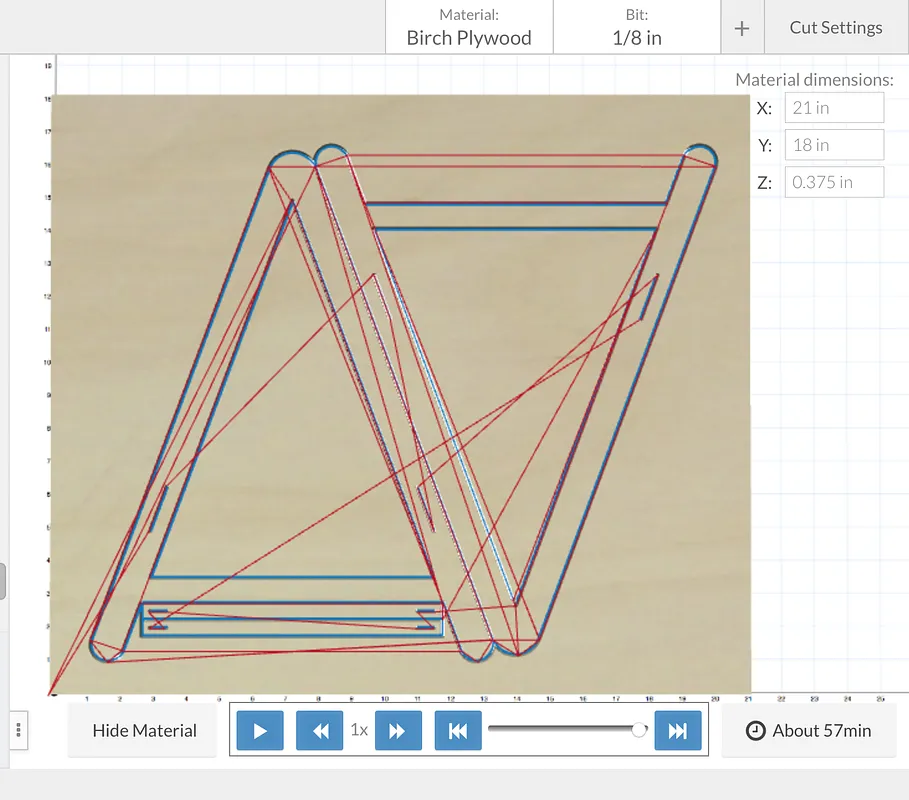The width and height of the screenshot is (909, 800).
Task: Focus the Z thickness field showing 0.375 in
Action: 834,182
